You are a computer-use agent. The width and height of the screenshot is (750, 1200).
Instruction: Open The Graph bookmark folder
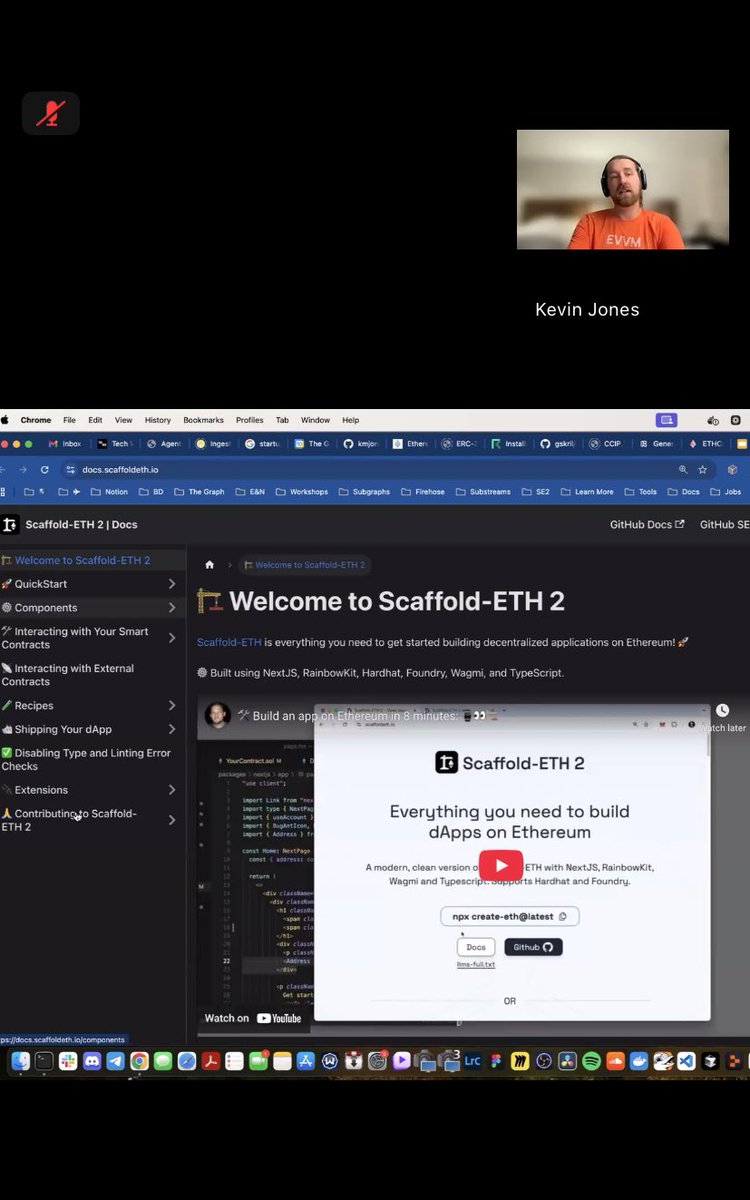[199, 492]
